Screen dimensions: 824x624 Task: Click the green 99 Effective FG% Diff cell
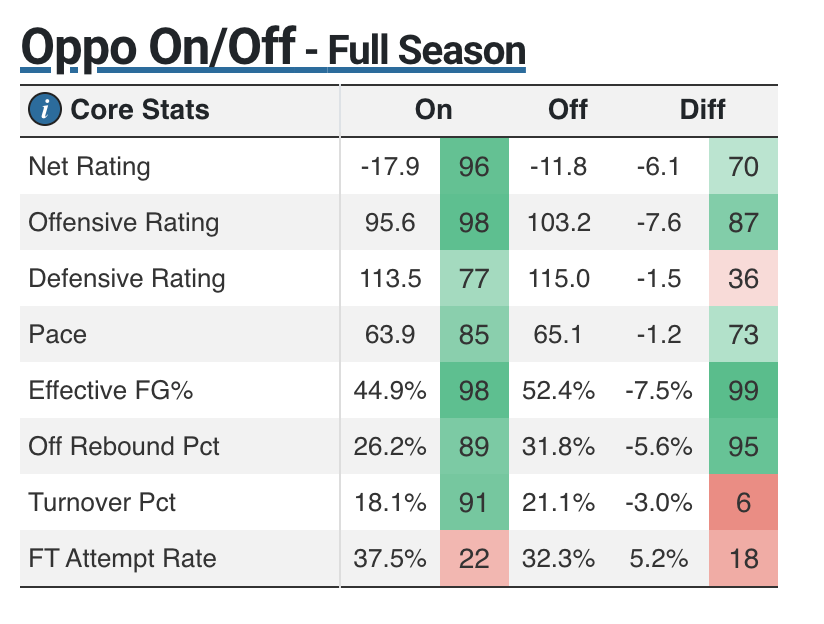pos(743,390)
